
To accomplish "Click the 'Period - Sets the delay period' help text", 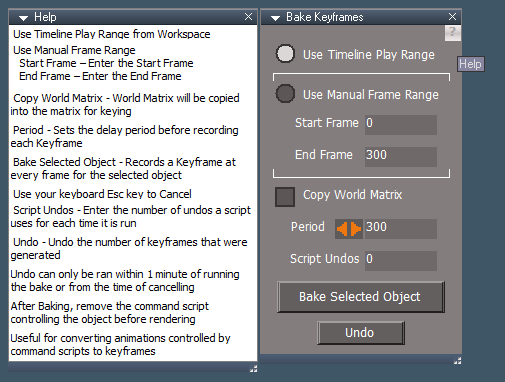I will coord(124,136).
